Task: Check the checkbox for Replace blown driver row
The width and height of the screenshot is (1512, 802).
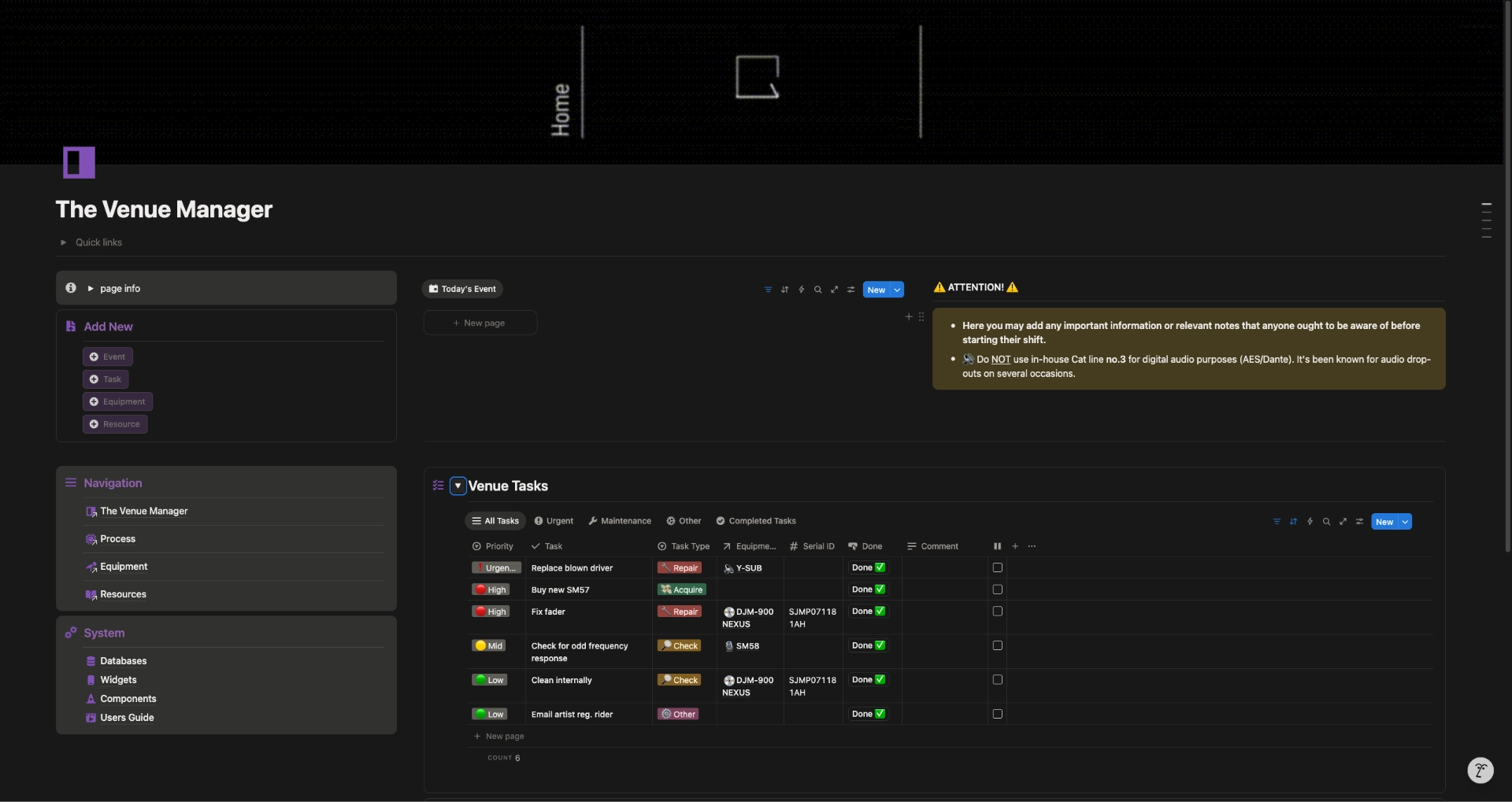Action: tap(997, 567)
